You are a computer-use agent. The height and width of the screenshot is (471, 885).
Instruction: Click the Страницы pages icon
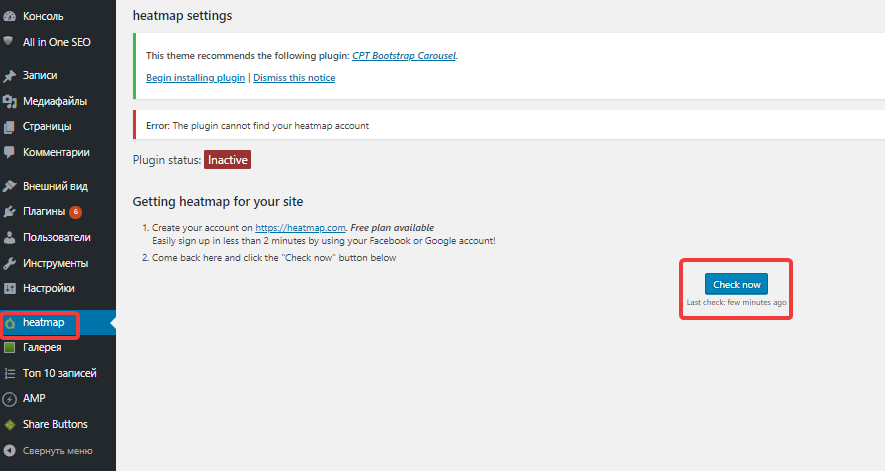9,127
